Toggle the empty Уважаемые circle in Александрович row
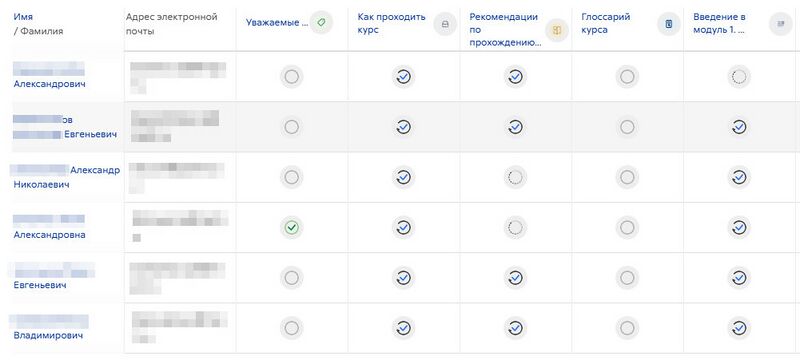Image resolution: width=800 pixels, height=360 pixels. (x=292, y=77)
